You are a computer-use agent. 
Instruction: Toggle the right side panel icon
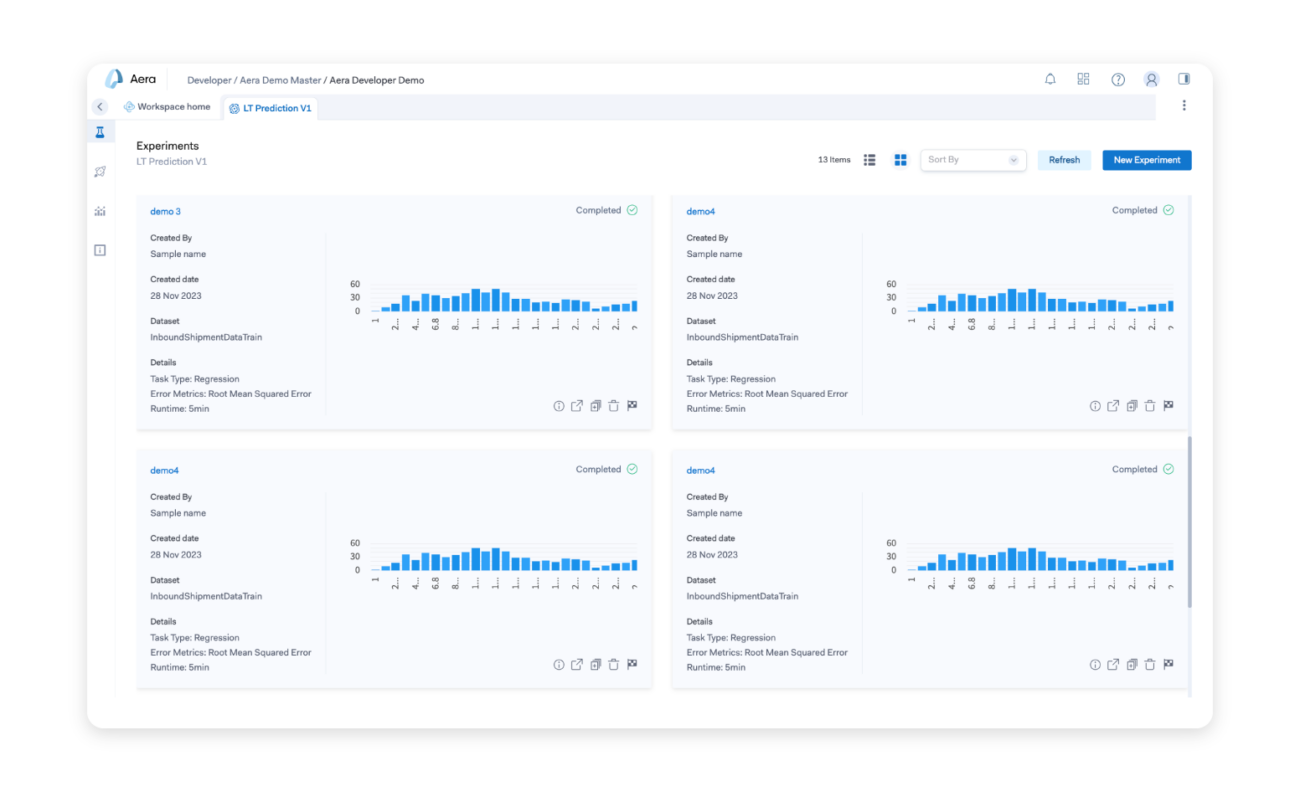point(1184,79)
